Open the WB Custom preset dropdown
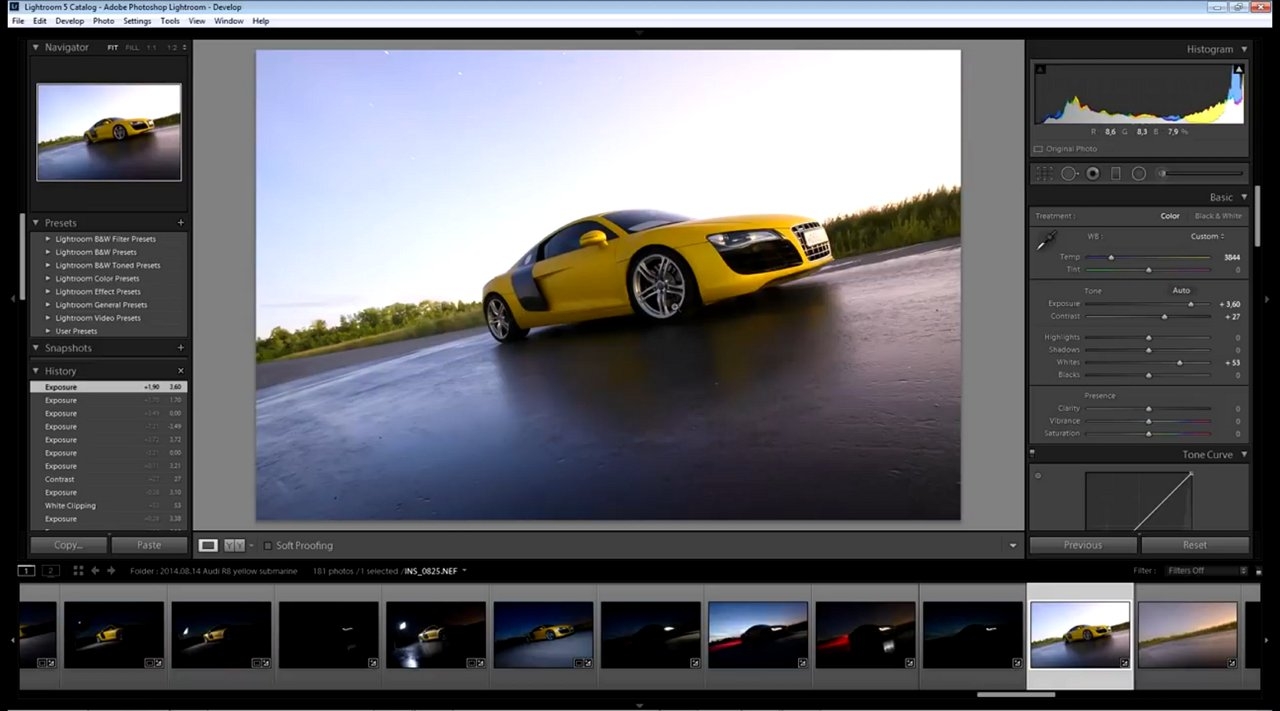 pyautogui.click(x=1208, y=236)
